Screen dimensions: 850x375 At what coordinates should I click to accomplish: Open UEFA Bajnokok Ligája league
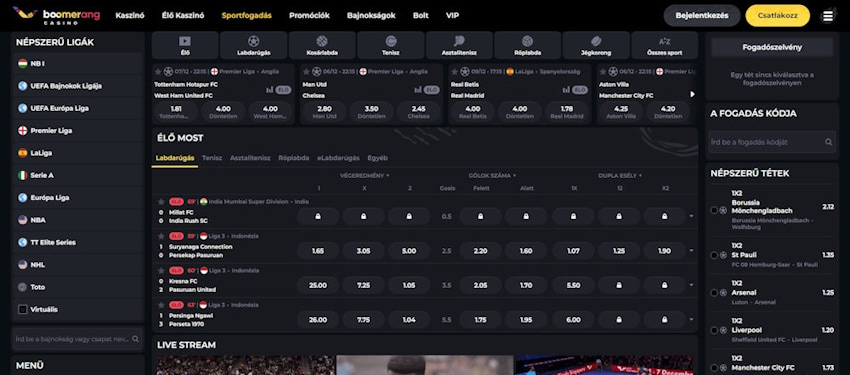click(78, 86)
